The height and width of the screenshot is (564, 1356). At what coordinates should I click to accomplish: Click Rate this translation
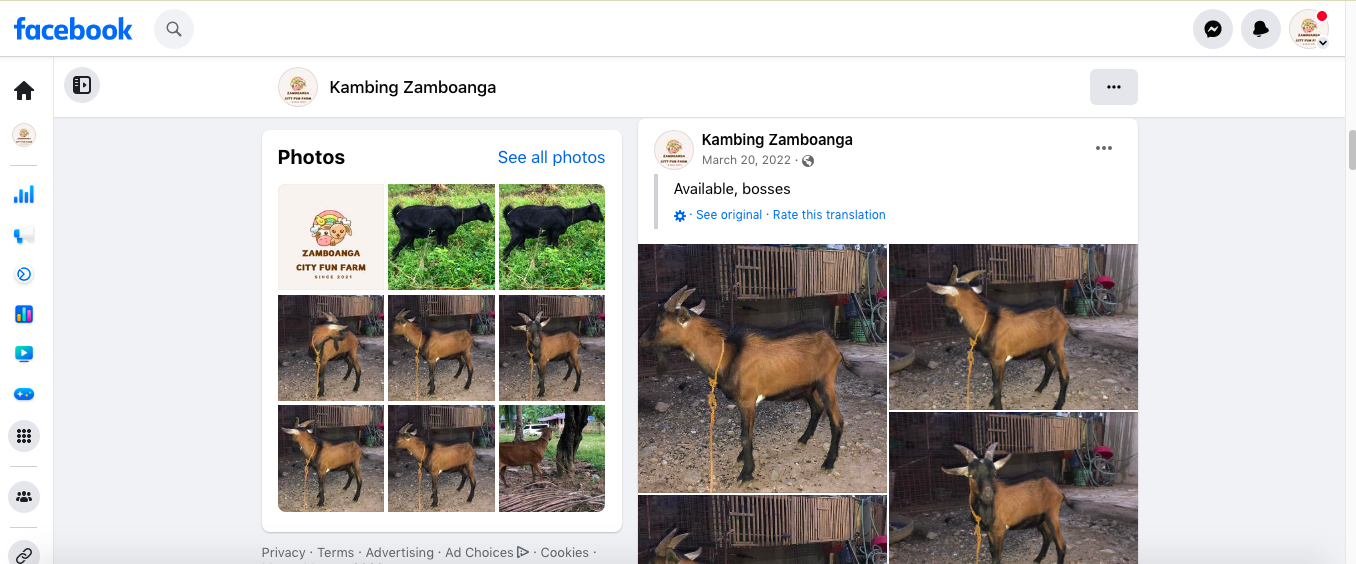click(829, 215)
